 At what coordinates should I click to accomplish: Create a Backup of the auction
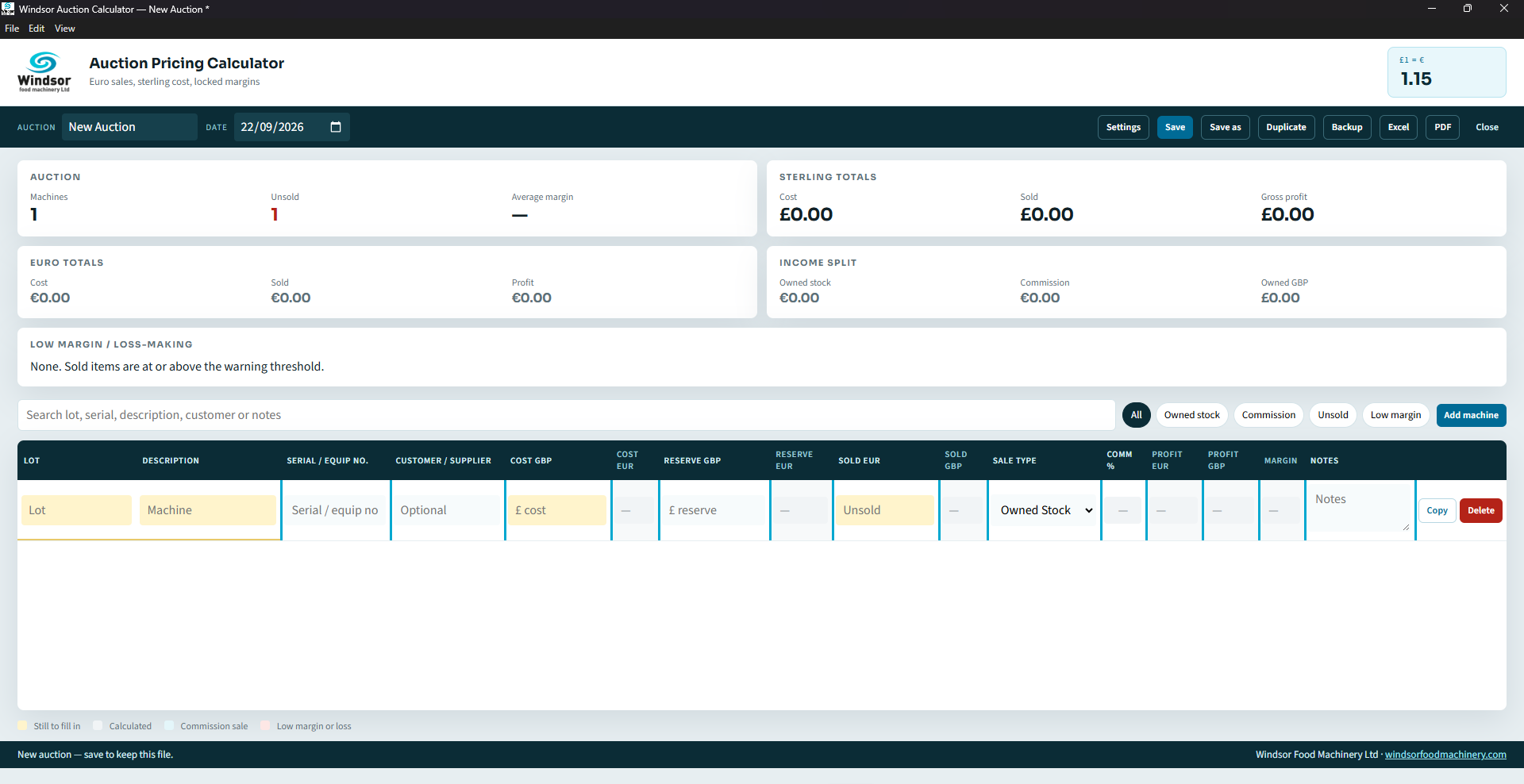coord(1347,127)
